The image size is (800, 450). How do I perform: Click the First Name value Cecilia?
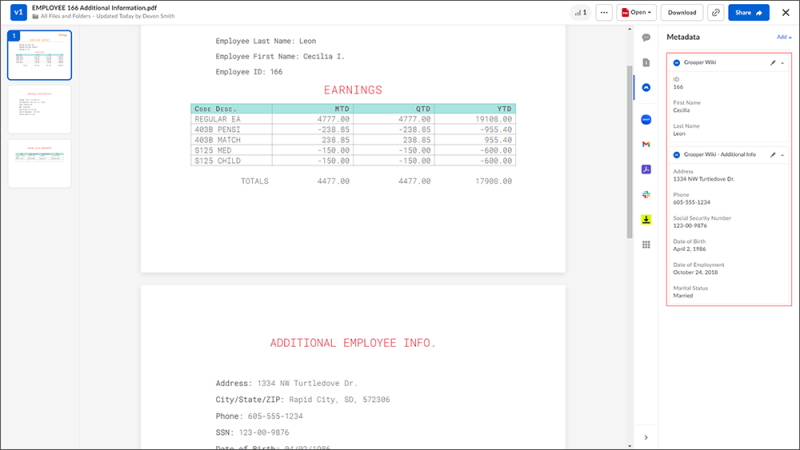(x=681, y=110)
